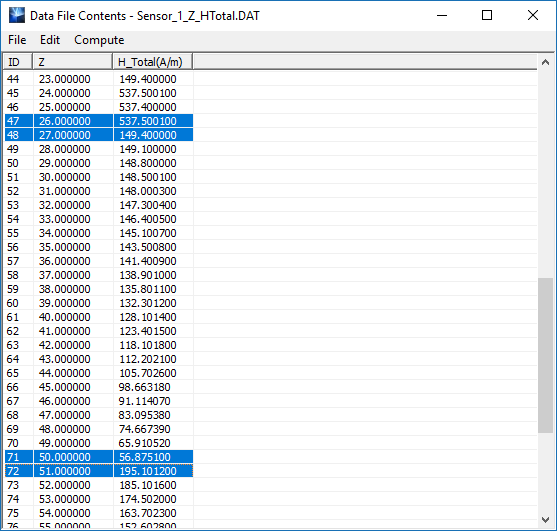This screenshot has width=557, height=531.
Task: Click the H_Total(A/m) column header
Action: click(x=153, y=62)
